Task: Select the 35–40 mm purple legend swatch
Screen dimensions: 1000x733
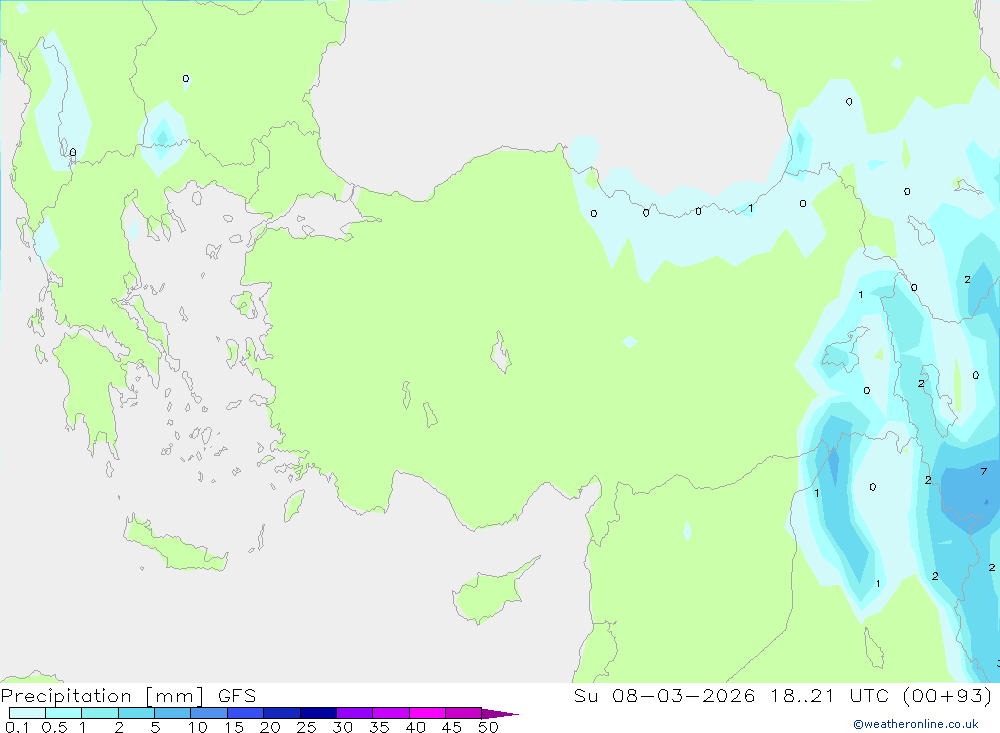Action: 391,713
